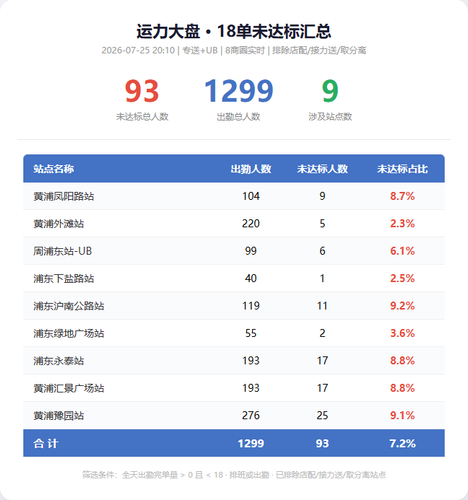
Task: Click the 出勤人数 column header
Action: pyautogui.click(x=251, y=169)
